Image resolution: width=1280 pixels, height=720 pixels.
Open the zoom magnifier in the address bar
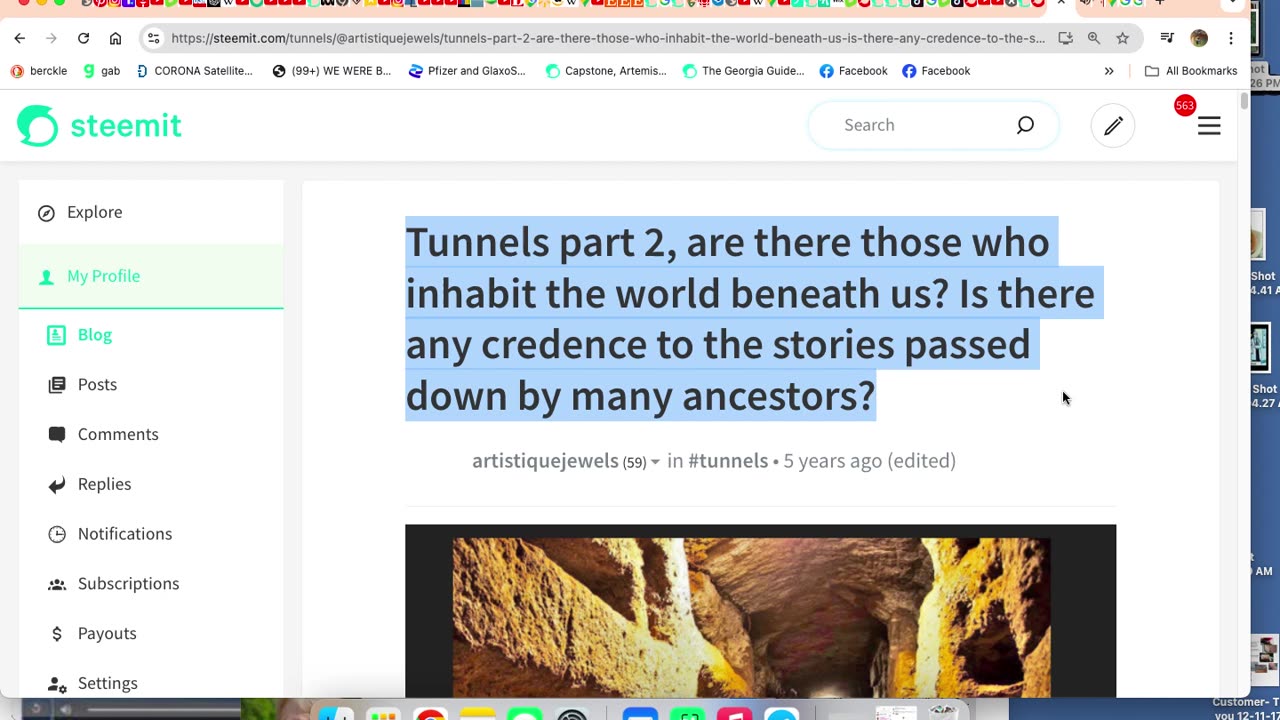coord(1094,38)
